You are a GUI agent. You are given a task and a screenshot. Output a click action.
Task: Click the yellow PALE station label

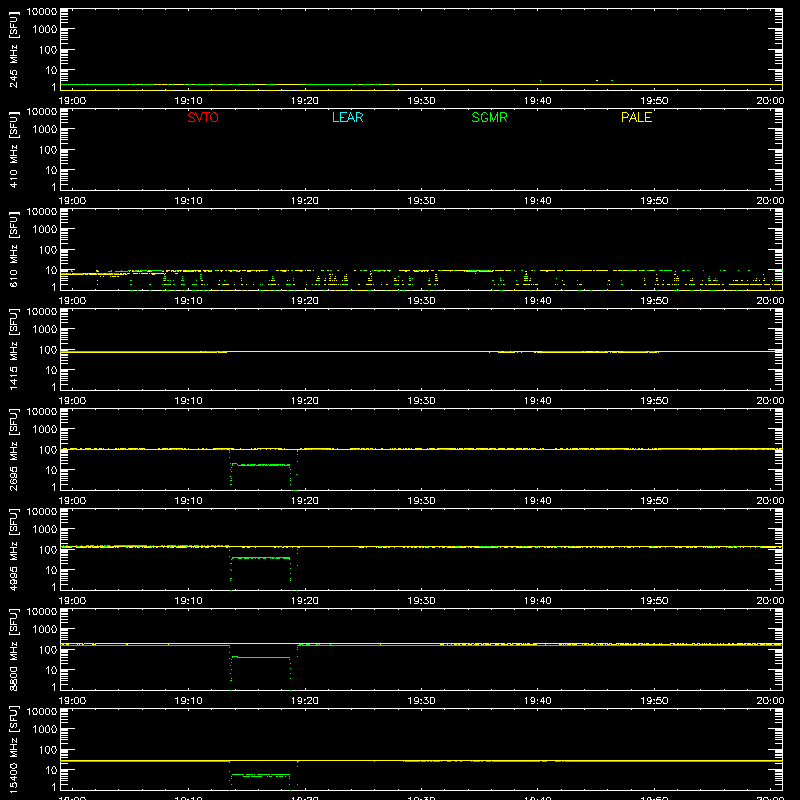(x=636, y=117)
